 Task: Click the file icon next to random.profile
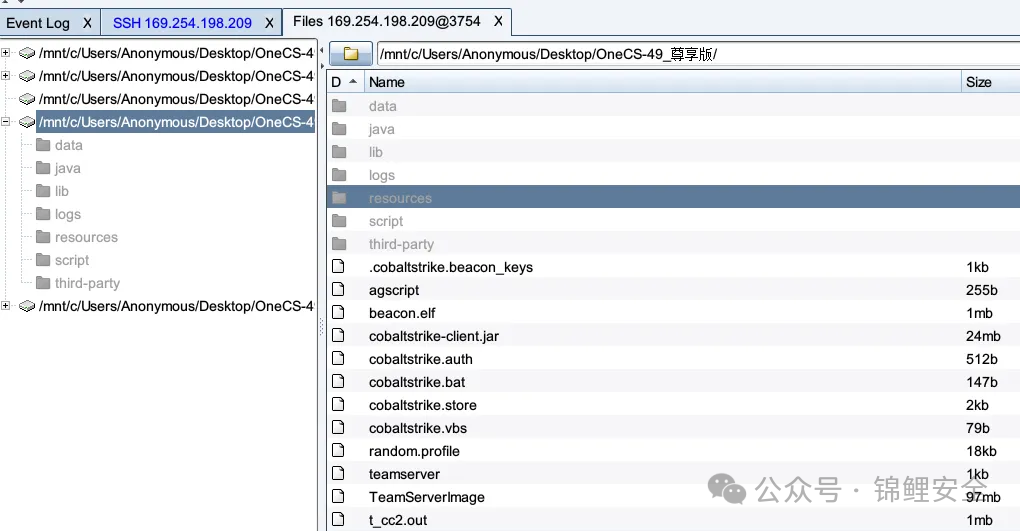click(338, 450)
